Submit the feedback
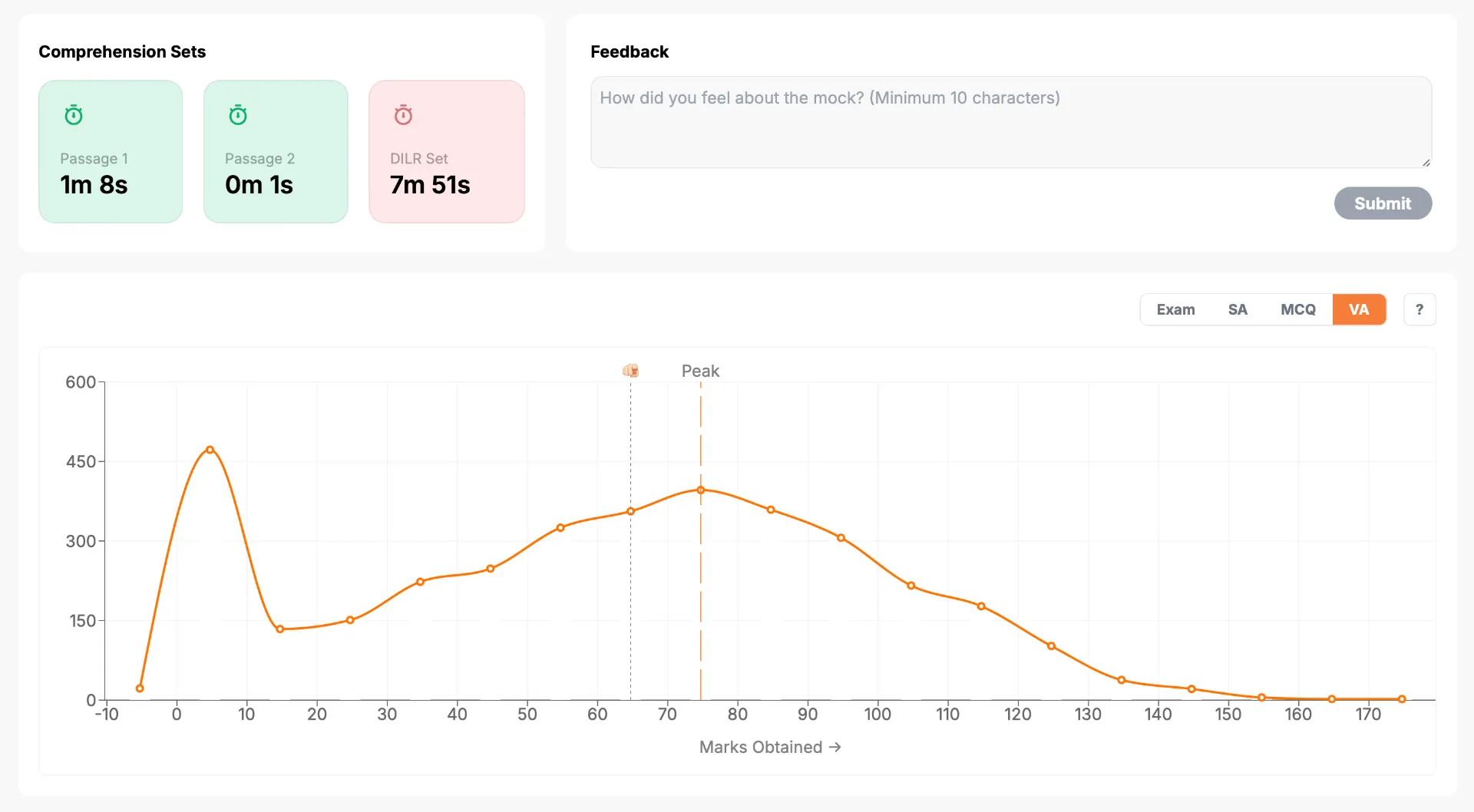 pyautogui.click(x=1383, y=203)
